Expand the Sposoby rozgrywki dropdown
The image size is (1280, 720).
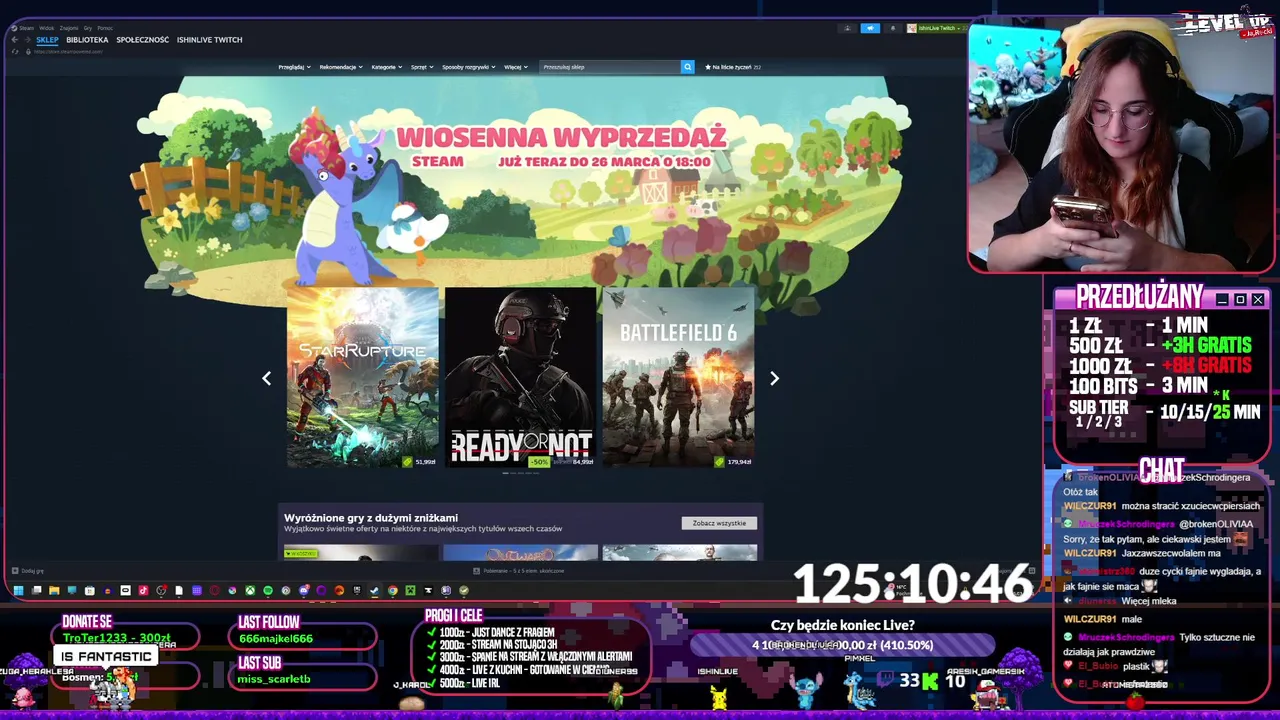pyautogui.click(x=469, y=67)
